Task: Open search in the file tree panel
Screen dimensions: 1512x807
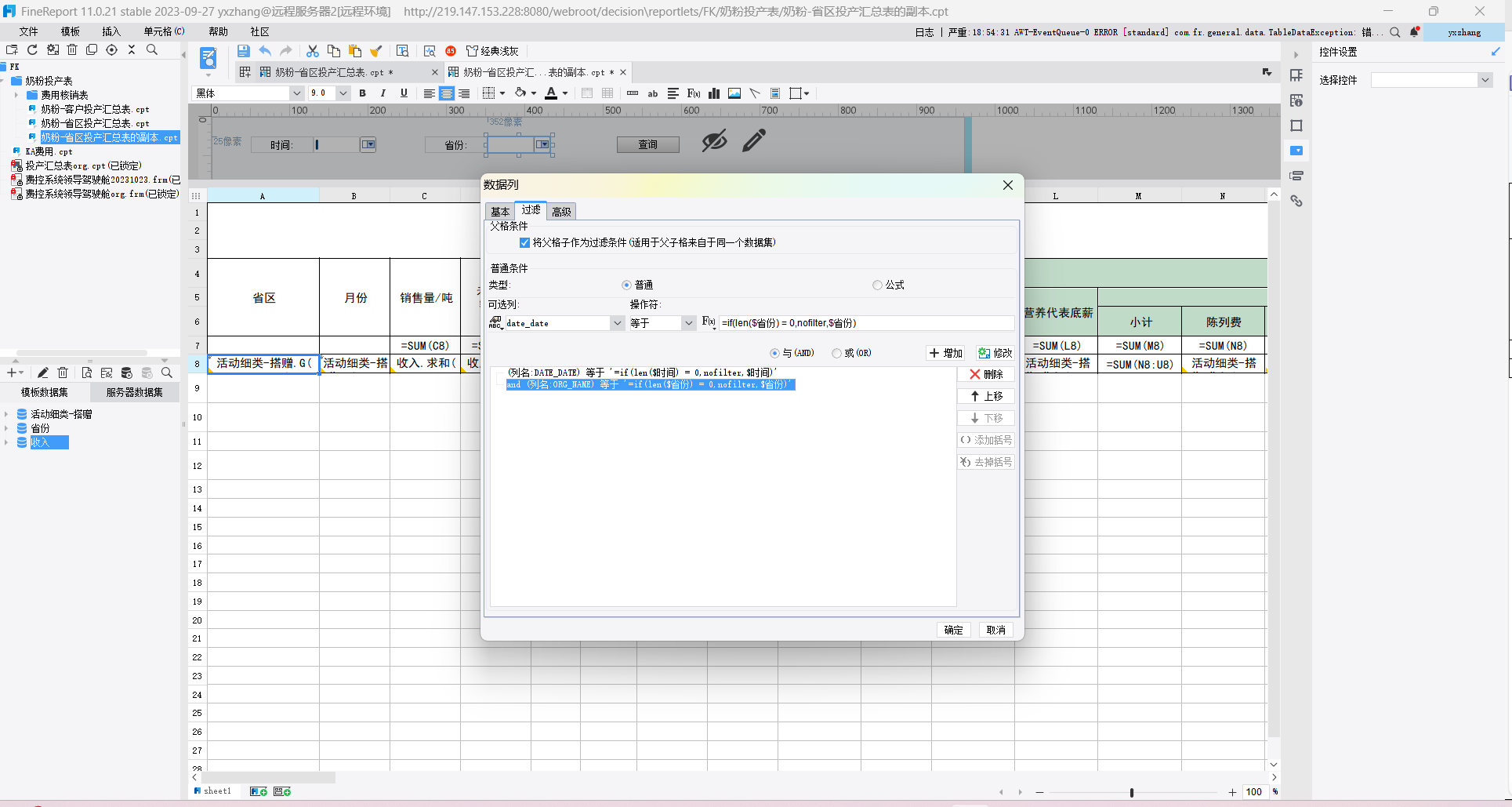Action: (152, 49)
